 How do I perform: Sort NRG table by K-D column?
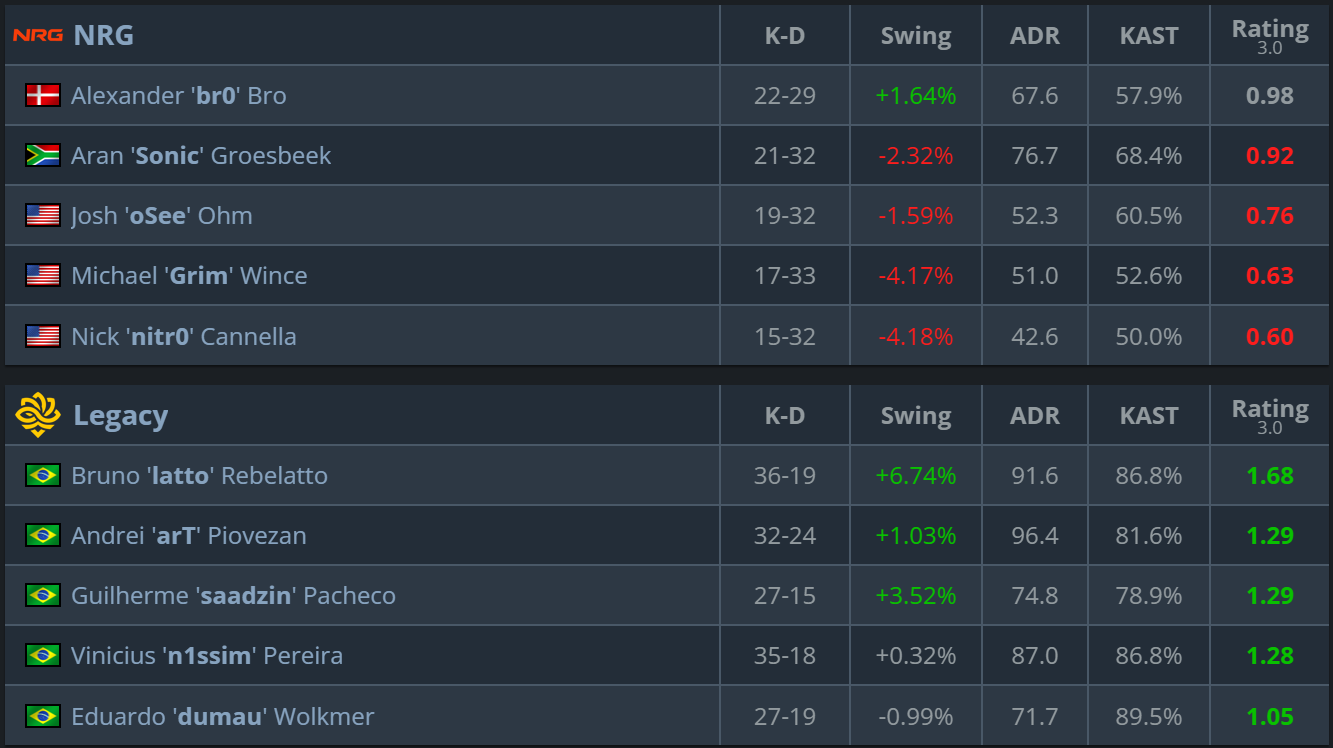pyautogui.click(x=785, y=36)
